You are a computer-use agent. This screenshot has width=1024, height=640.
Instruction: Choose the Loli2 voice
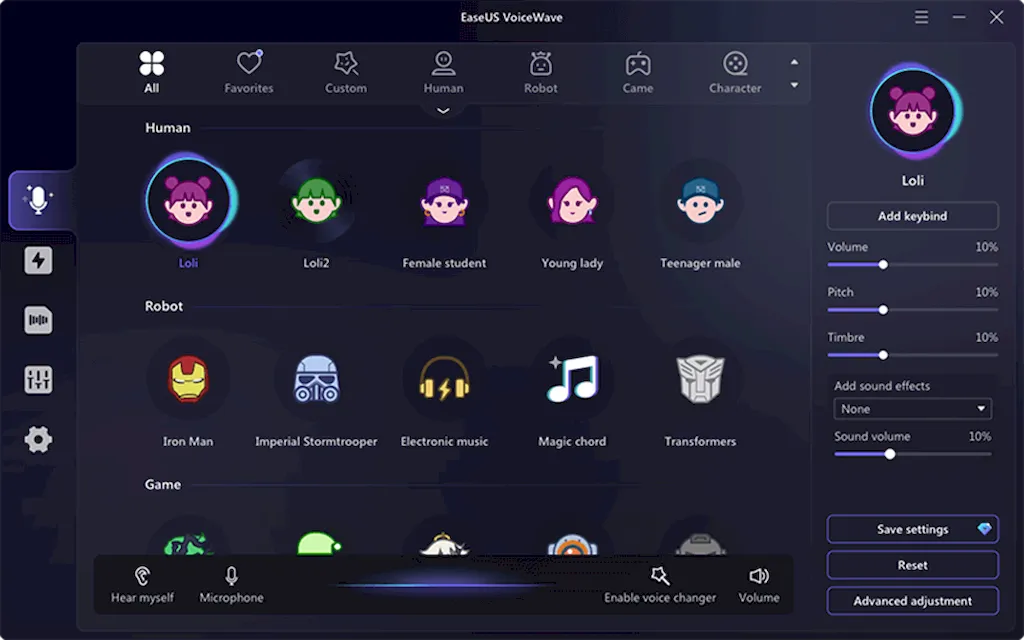[x=316, y=201]
